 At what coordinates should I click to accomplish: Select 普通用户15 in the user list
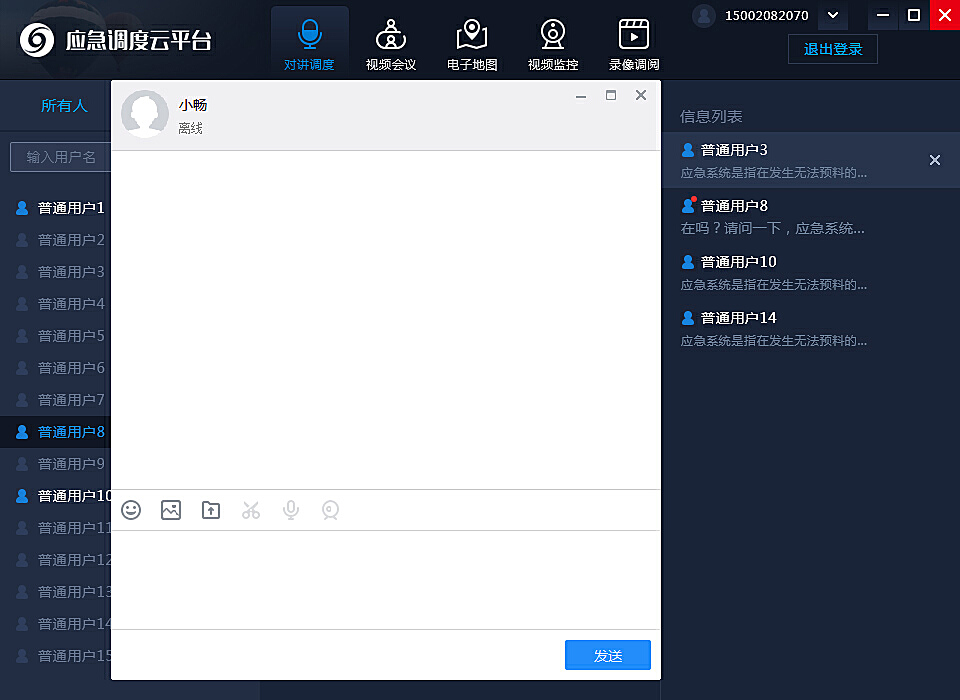click(56, 655)
